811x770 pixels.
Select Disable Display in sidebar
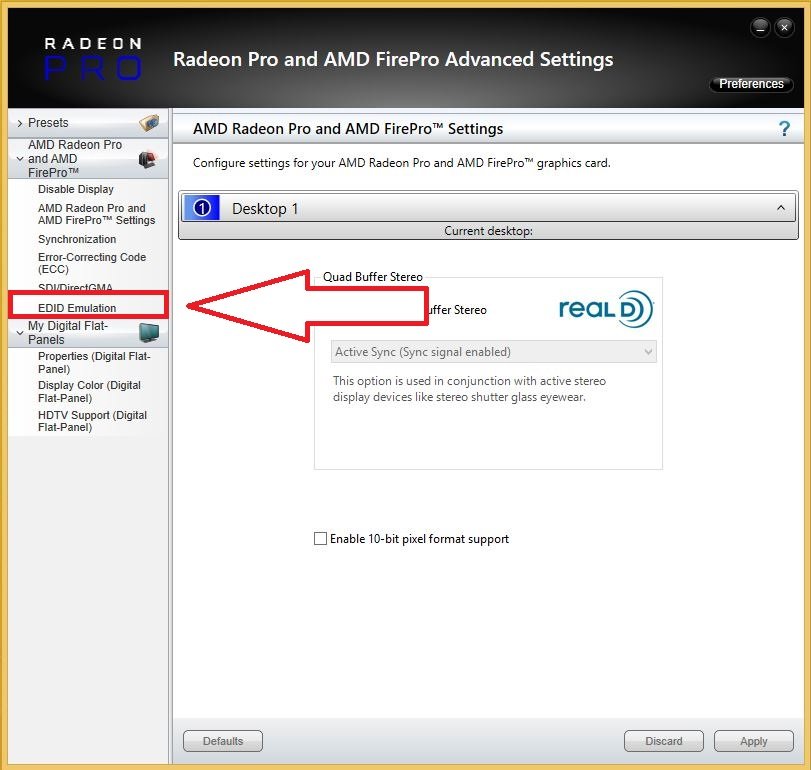click(x=76, y=189)
